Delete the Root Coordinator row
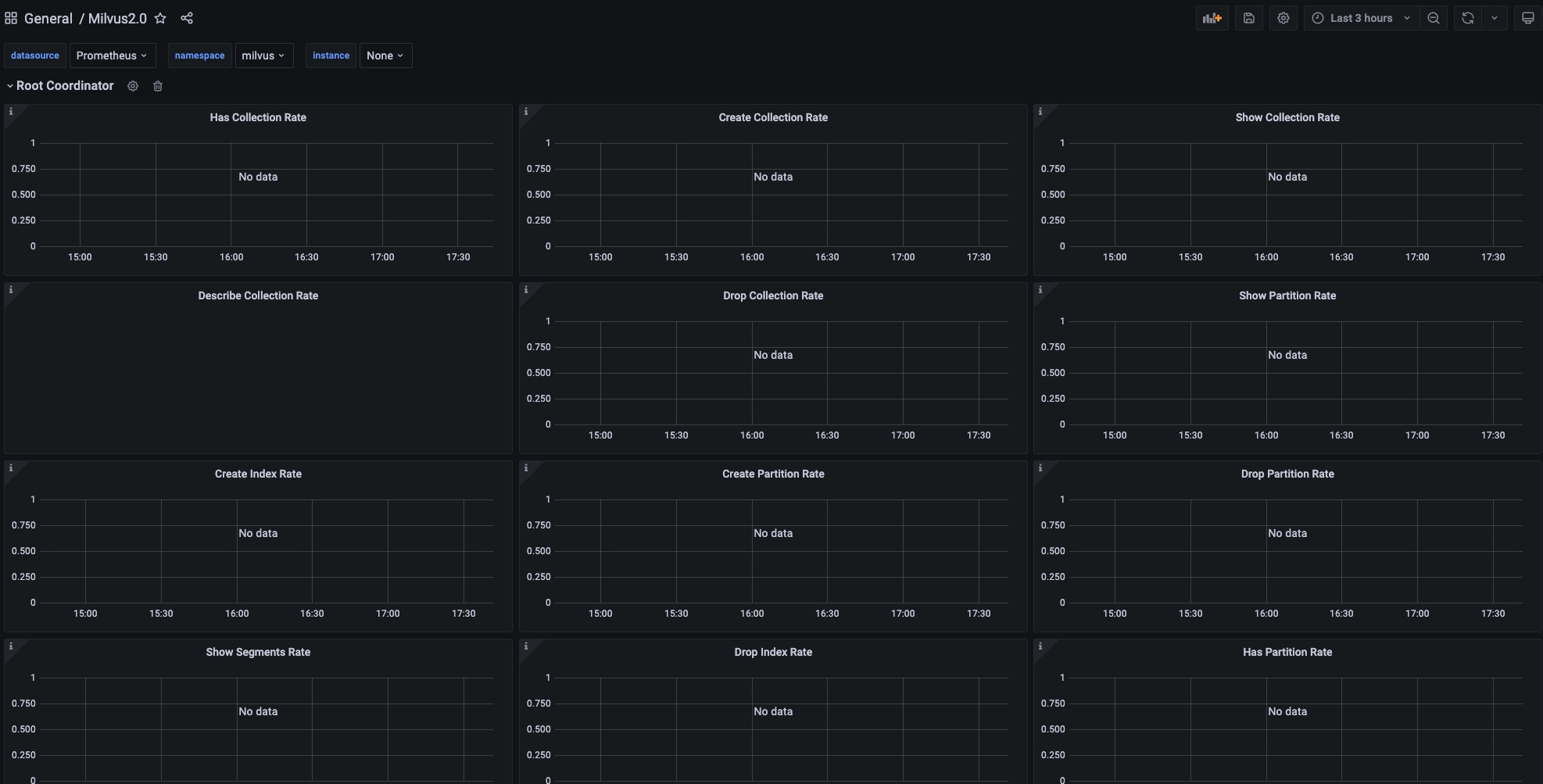 (158, 86)
